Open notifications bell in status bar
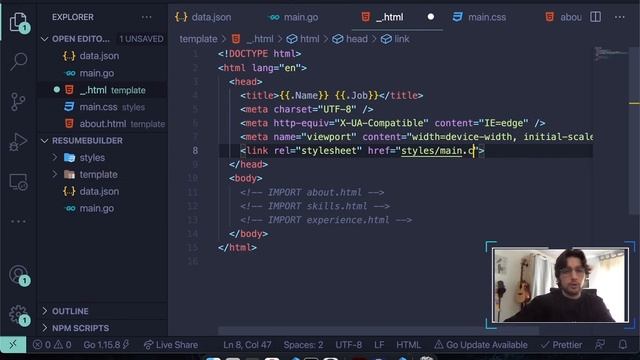 pyautogui.click(x=623, y=345)
